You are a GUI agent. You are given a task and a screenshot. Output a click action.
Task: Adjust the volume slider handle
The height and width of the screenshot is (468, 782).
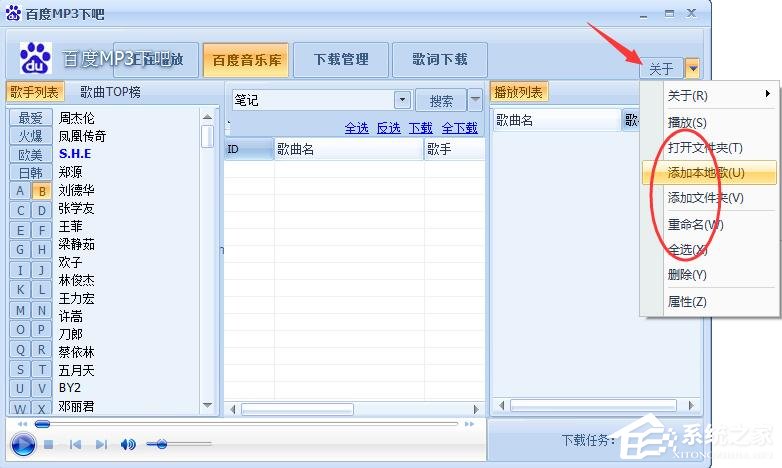(161, 444)
